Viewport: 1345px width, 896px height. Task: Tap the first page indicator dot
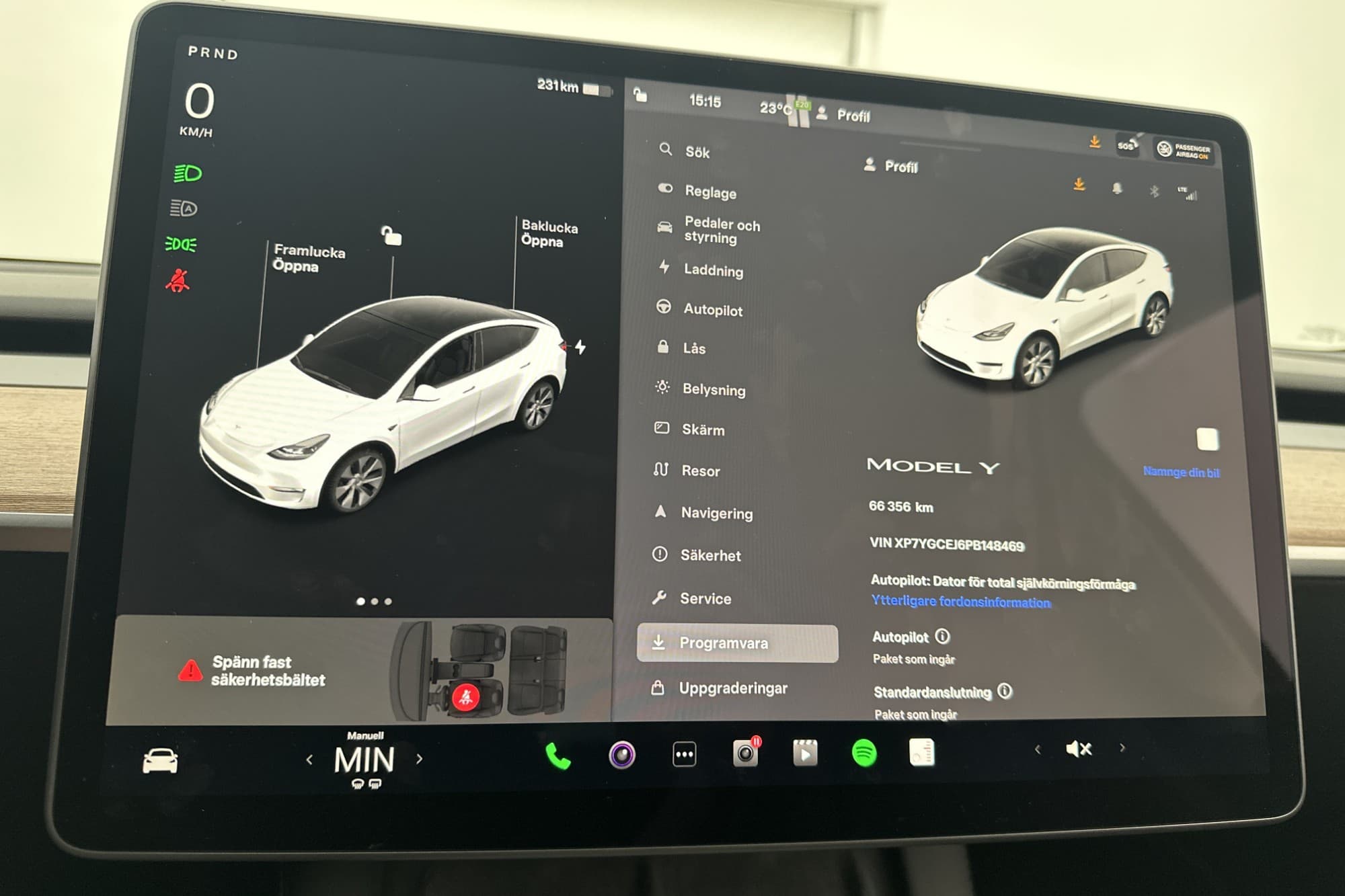pos(361,601)
